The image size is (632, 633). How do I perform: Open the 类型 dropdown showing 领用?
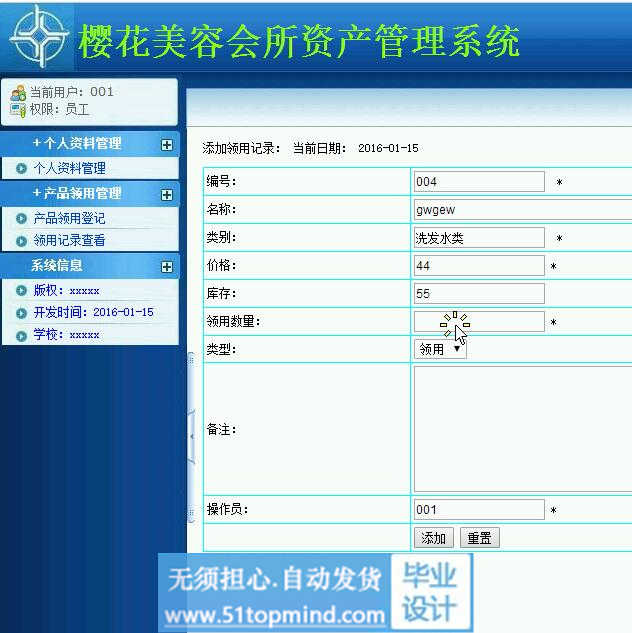[440, 349]
